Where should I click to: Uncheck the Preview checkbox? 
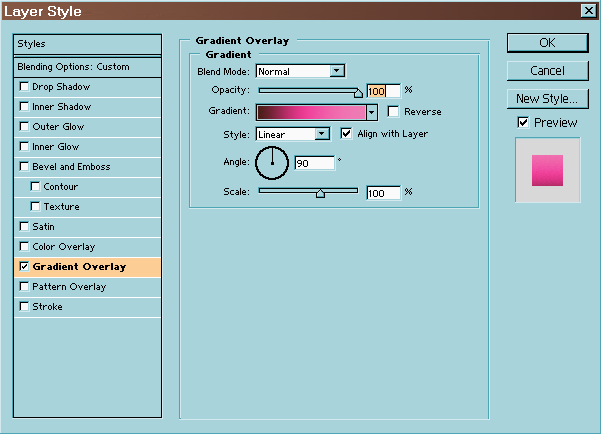tap(523, 122)
